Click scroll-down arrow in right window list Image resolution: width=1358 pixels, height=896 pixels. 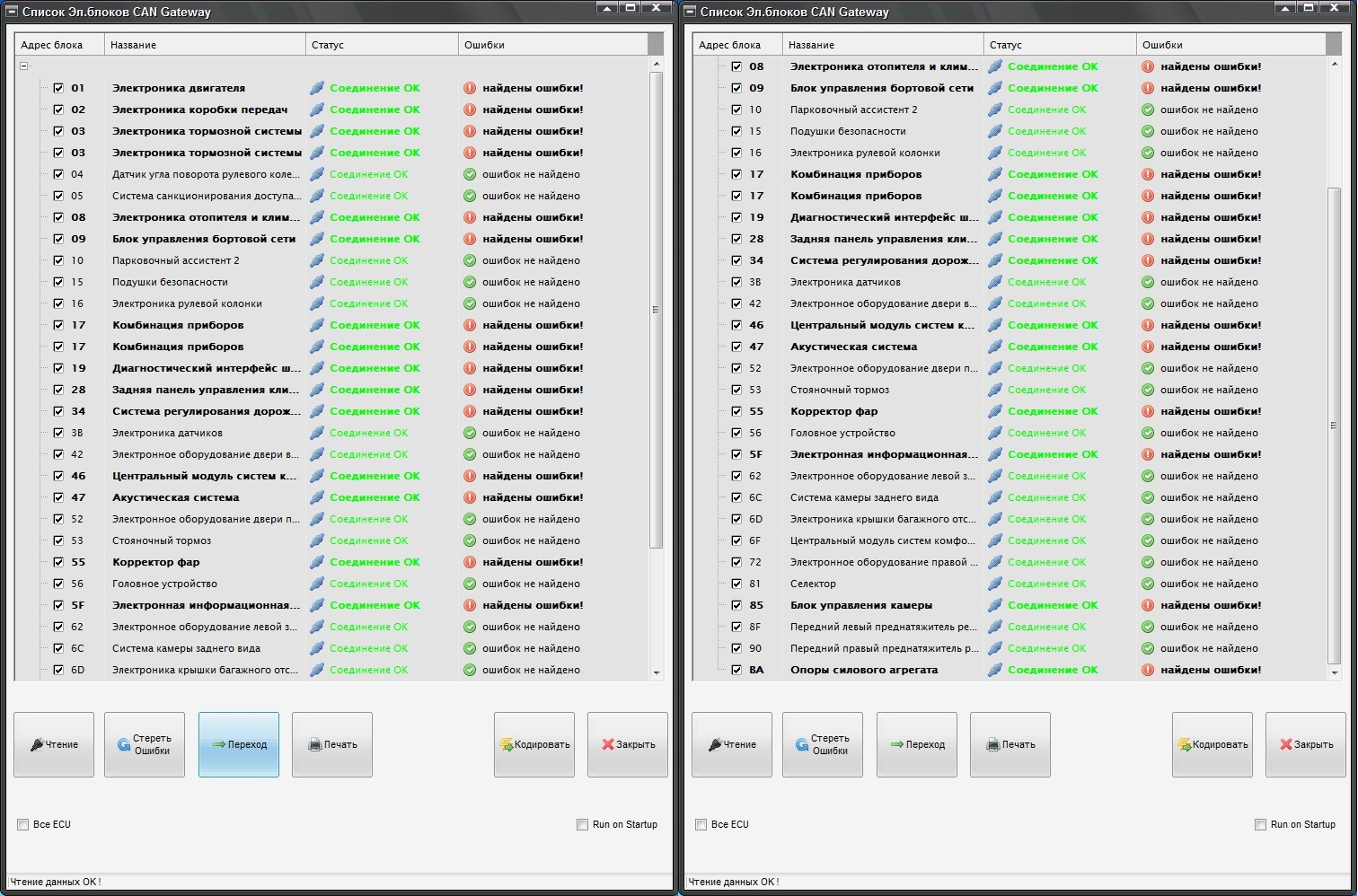[1335, 672]
